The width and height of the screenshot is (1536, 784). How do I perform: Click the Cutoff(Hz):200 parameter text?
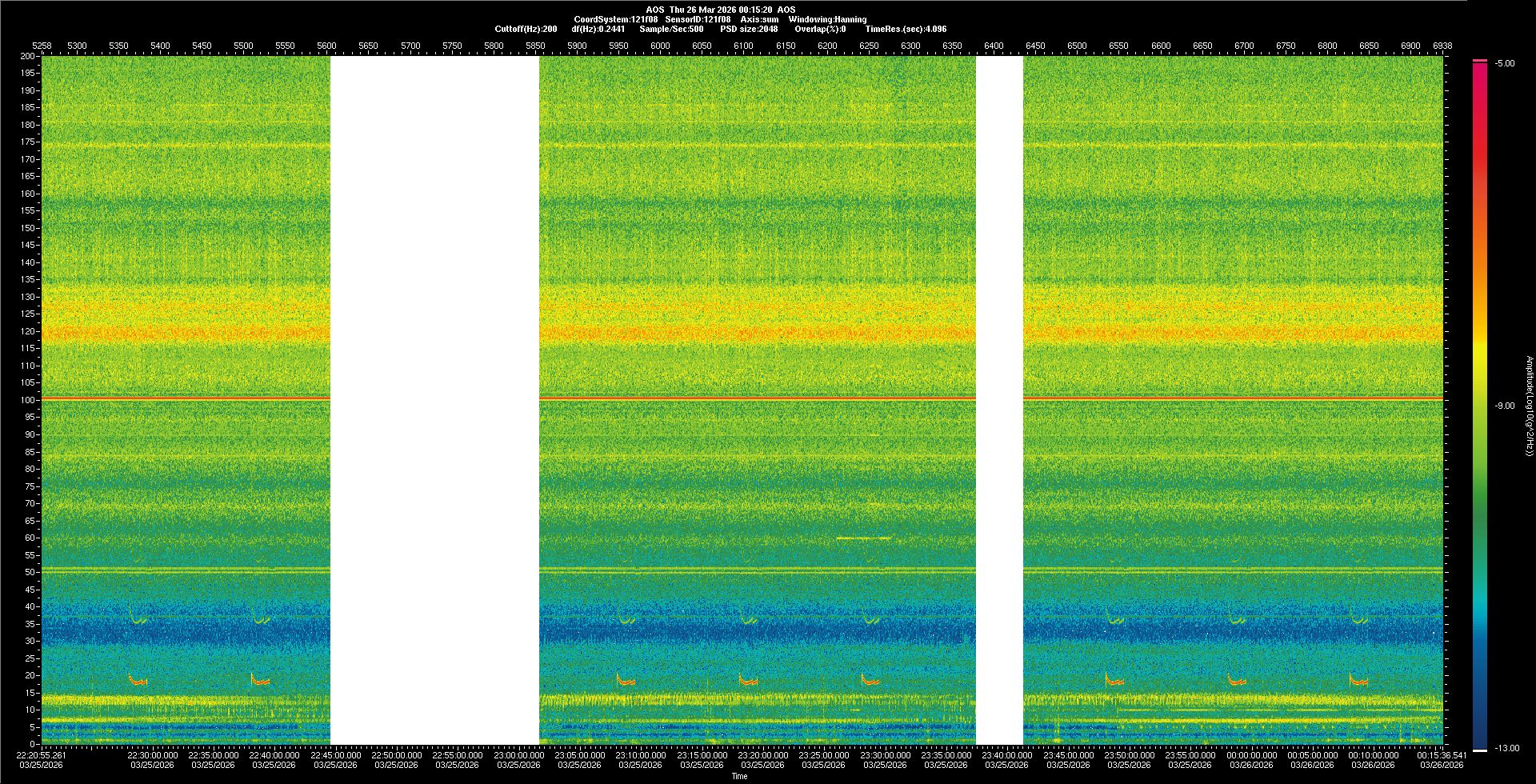click(526, 29)
